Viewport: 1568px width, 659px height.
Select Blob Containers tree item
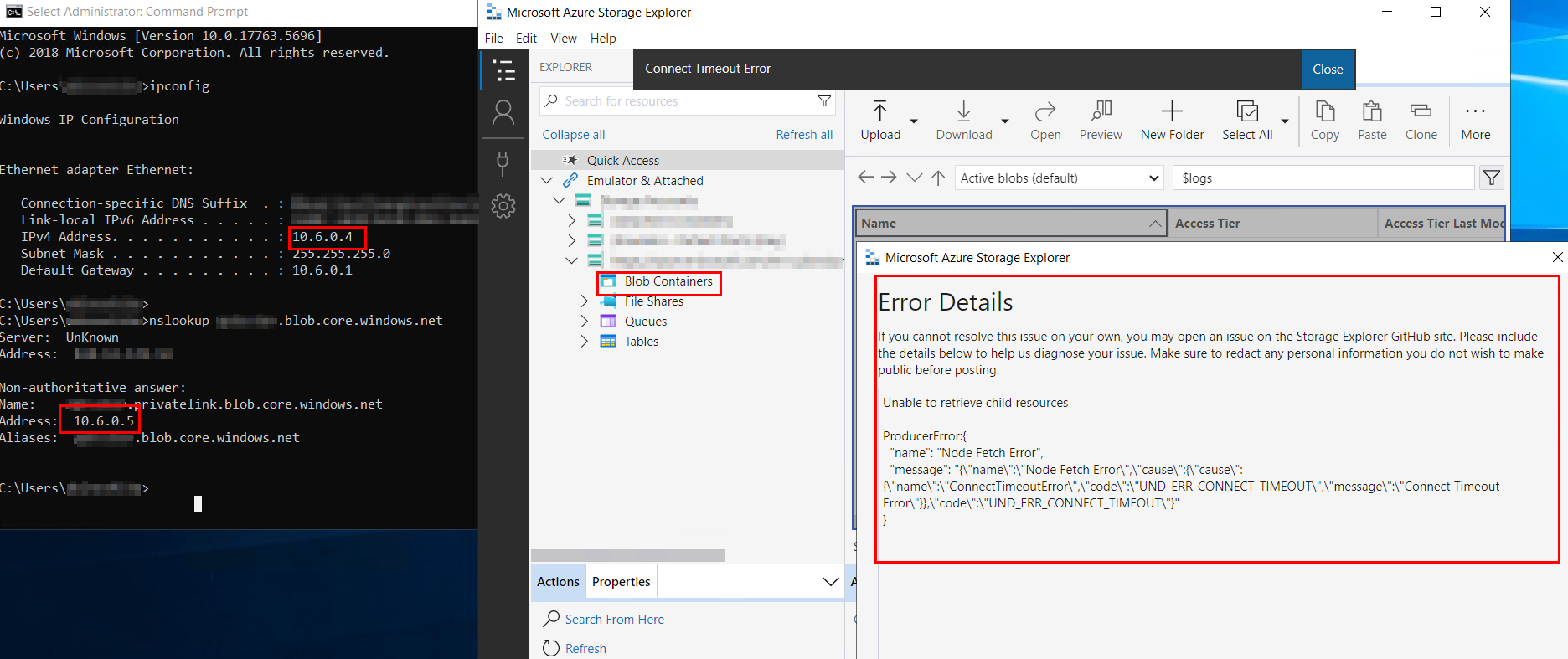(668, 281)
